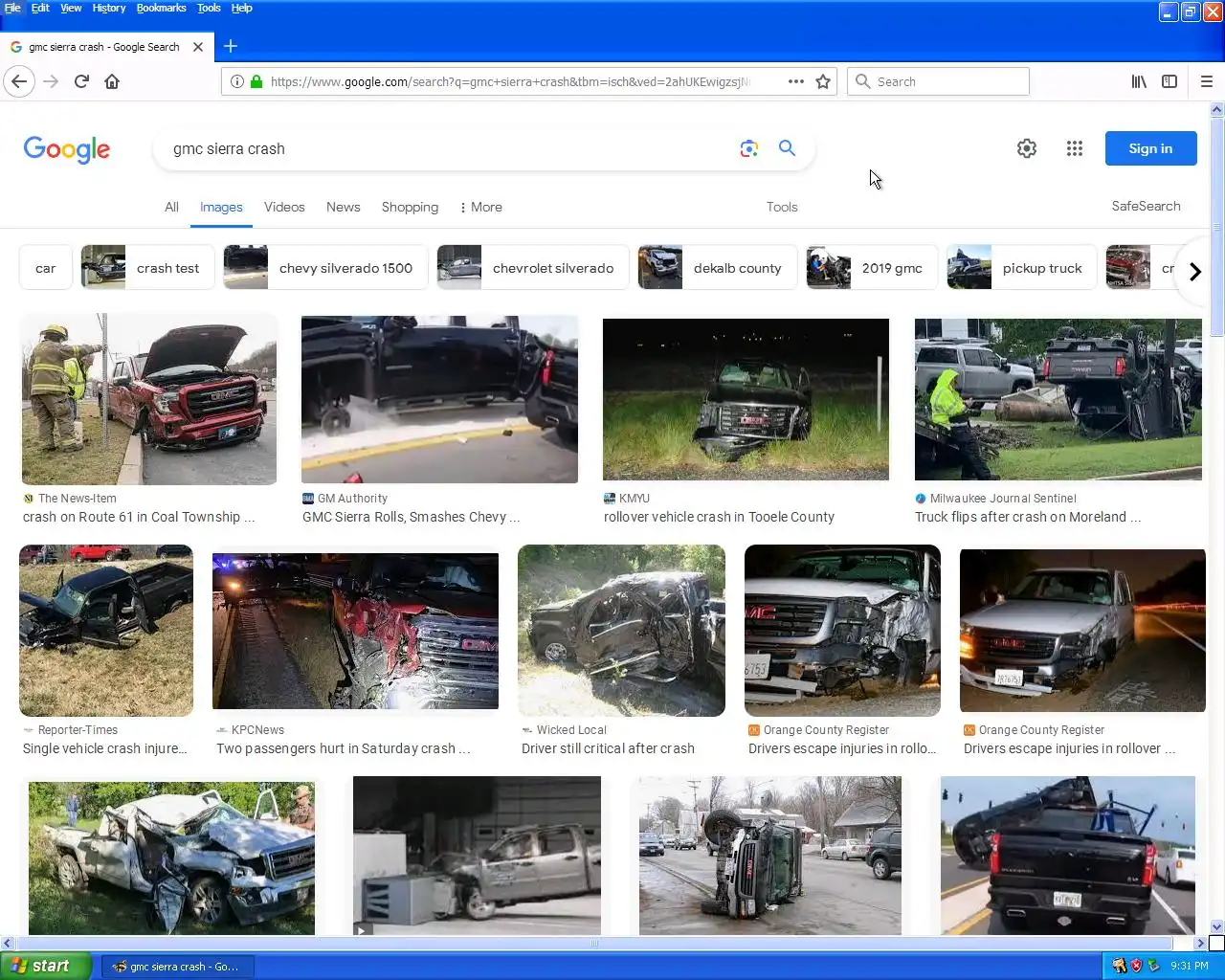Click the horizontal scrollbar right arrow

tap(1200, 943)
